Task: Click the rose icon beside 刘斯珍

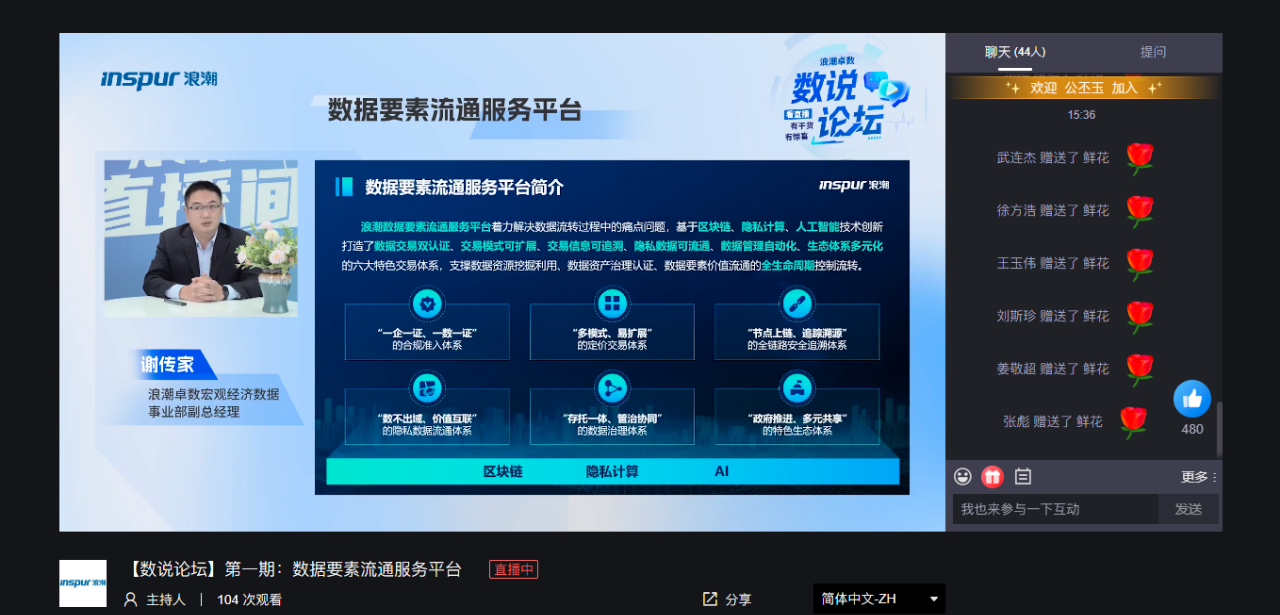Action: pos(1139,316)
